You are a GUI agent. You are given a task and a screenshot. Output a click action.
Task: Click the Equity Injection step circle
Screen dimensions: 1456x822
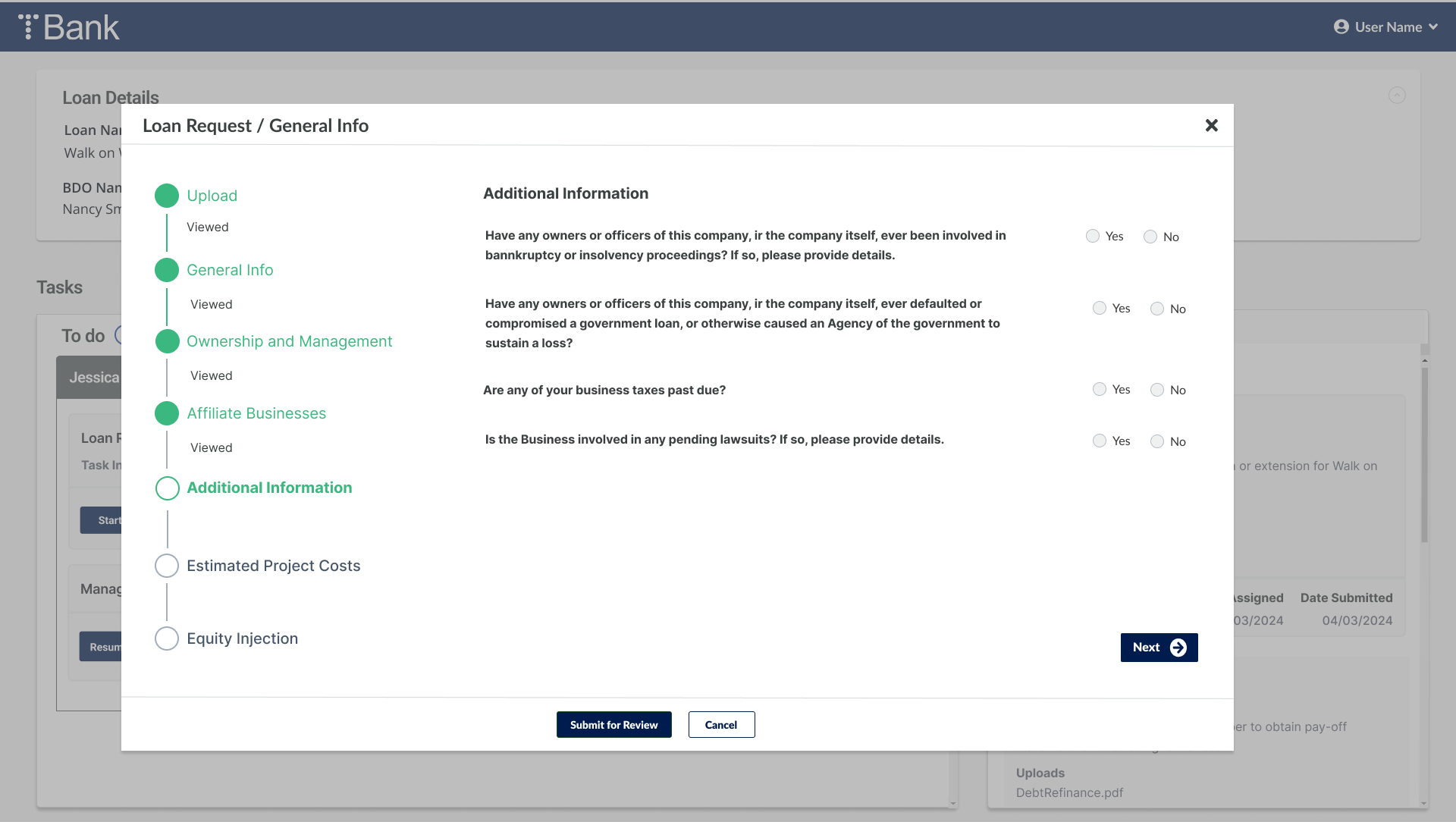point(167,638)
